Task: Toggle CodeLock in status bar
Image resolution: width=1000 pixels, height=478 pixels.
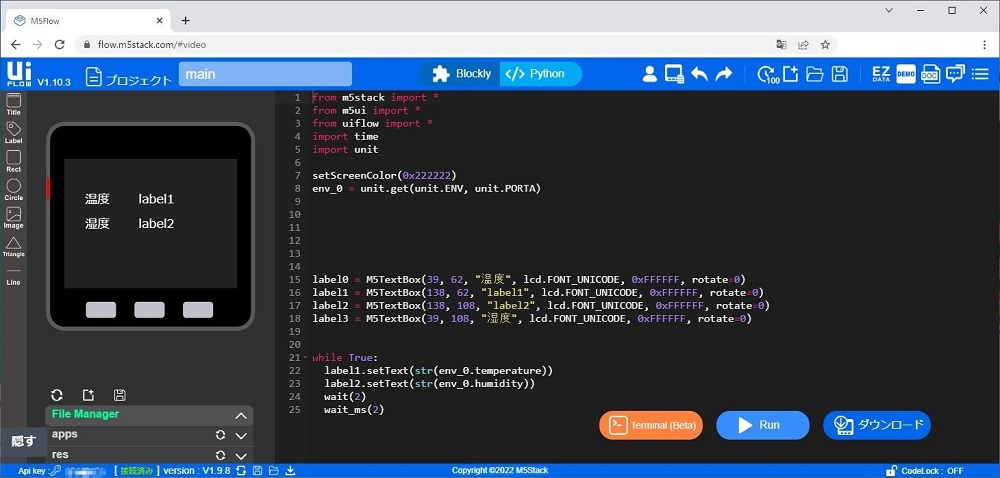Action: pos(925,471)
